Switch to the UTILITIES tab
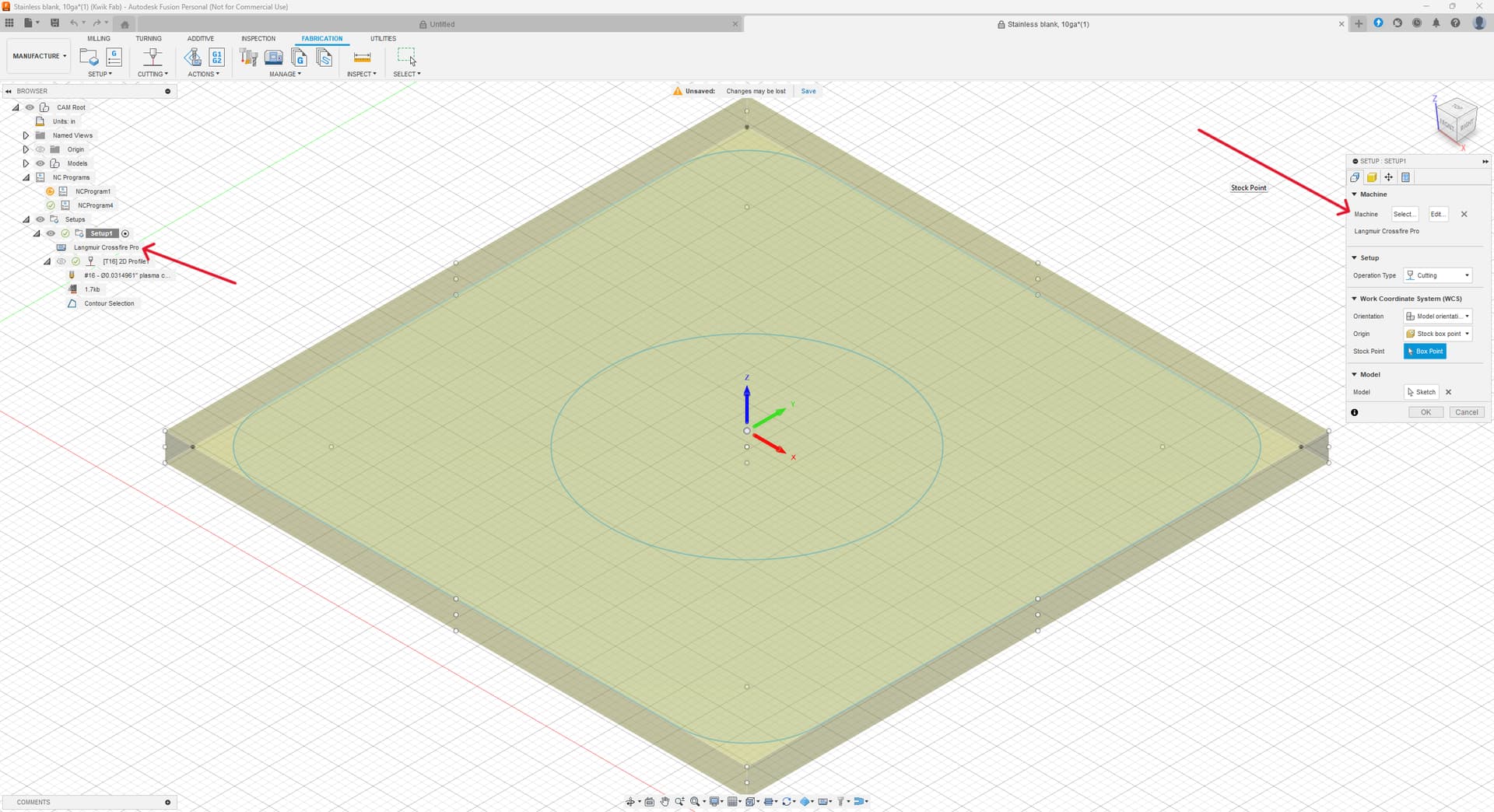 coord(383,38)
